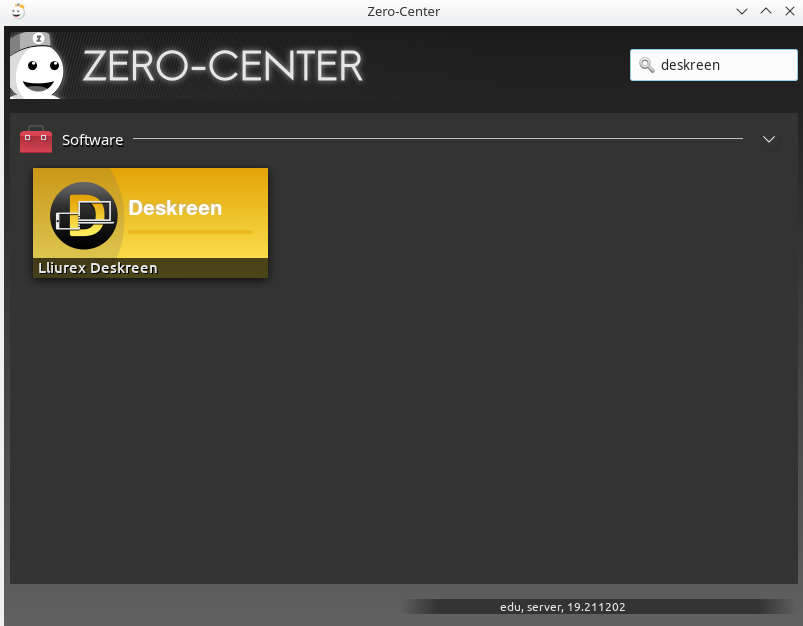Click the Zero-Center window title text
The image size is (803, 626).
pos(403,11)
